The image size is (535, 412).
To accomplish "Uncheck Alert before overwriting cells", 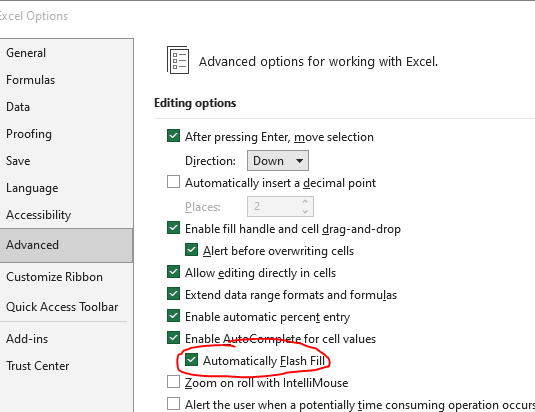I will (x=191, y=250).
